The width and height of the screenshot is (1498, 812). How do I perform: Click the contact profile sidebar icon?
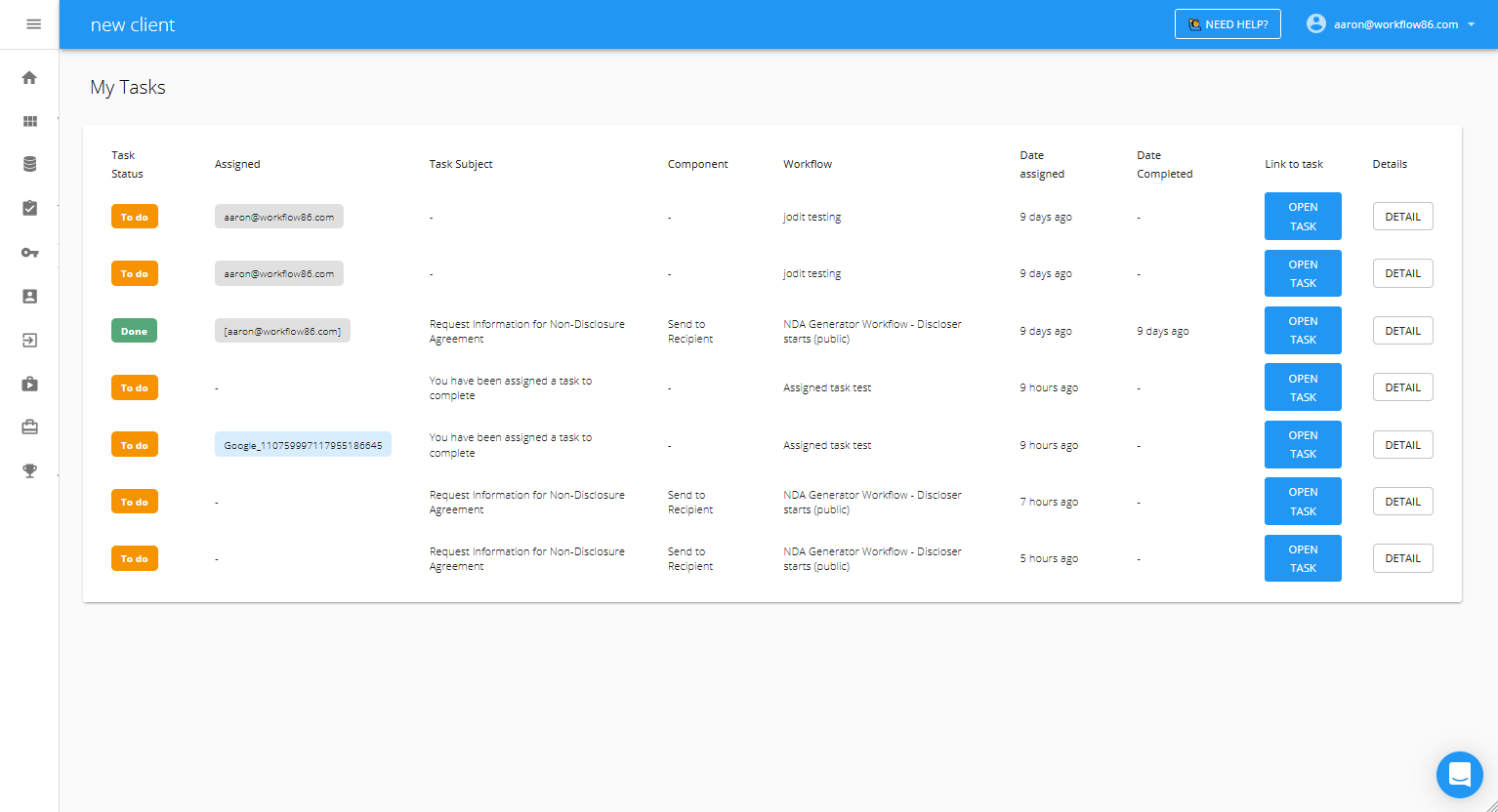[29, 297]
